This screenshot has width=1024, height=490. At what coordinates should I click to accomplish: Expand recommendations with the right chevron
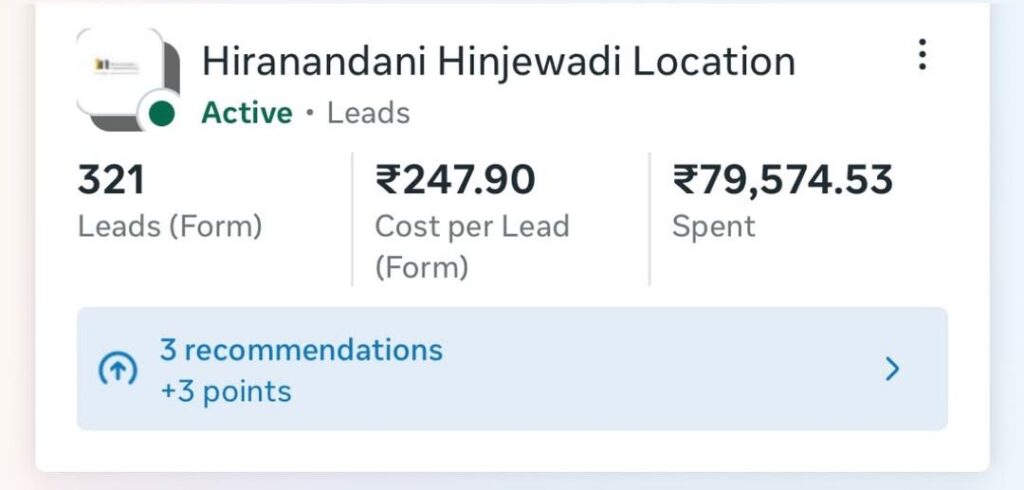(x=892, y=369)
